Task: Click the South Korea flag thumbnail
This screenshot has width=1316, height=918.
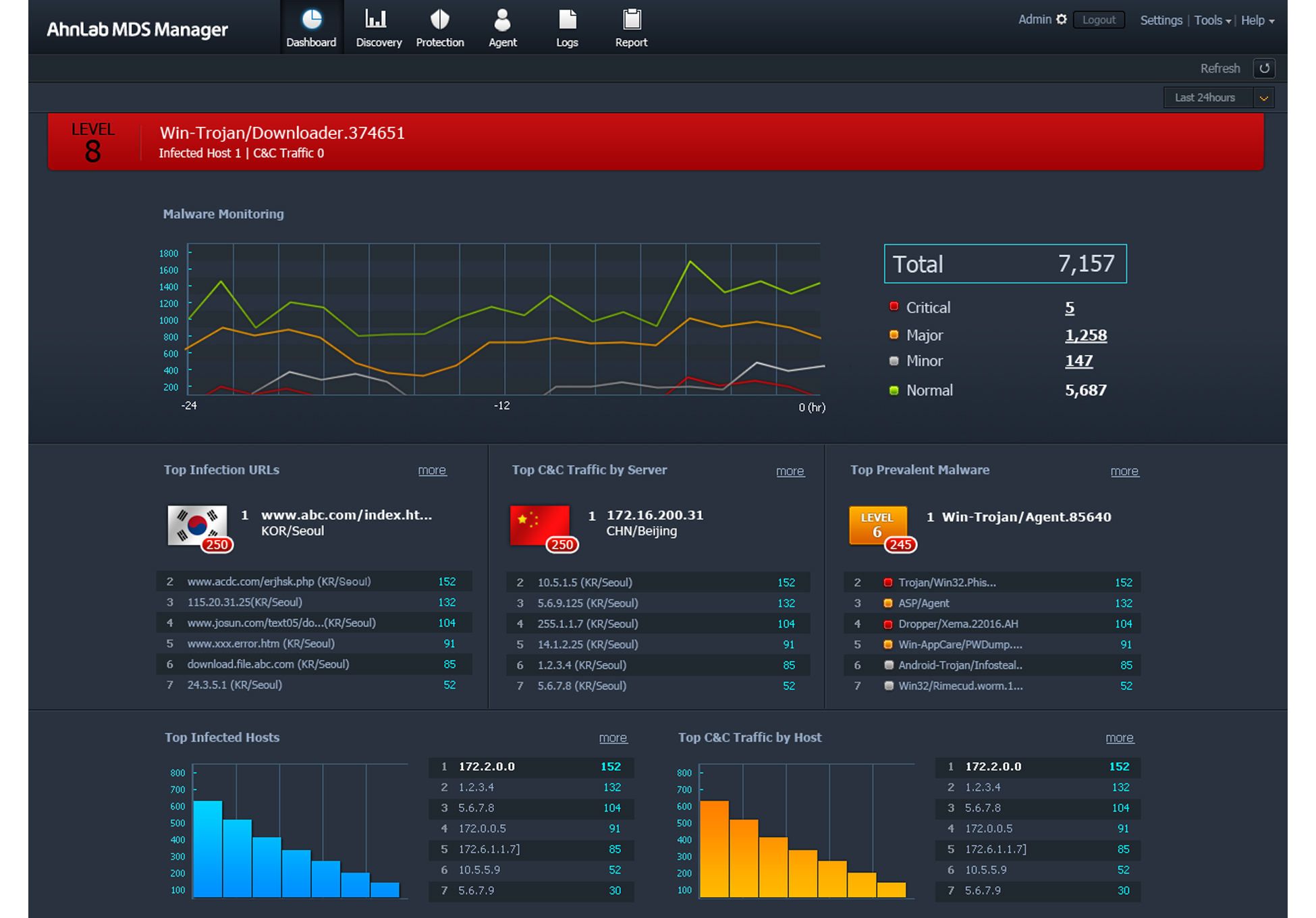Action: coord(197,524)
